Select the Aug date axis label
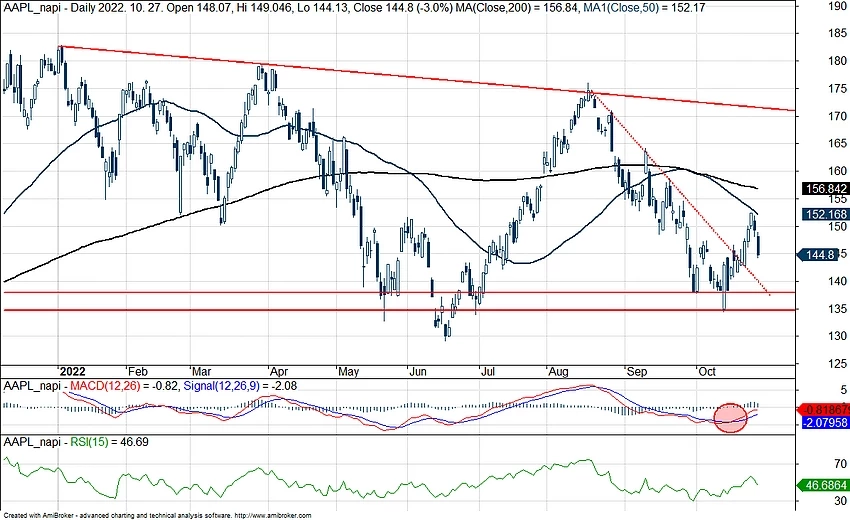 [558, 371]
